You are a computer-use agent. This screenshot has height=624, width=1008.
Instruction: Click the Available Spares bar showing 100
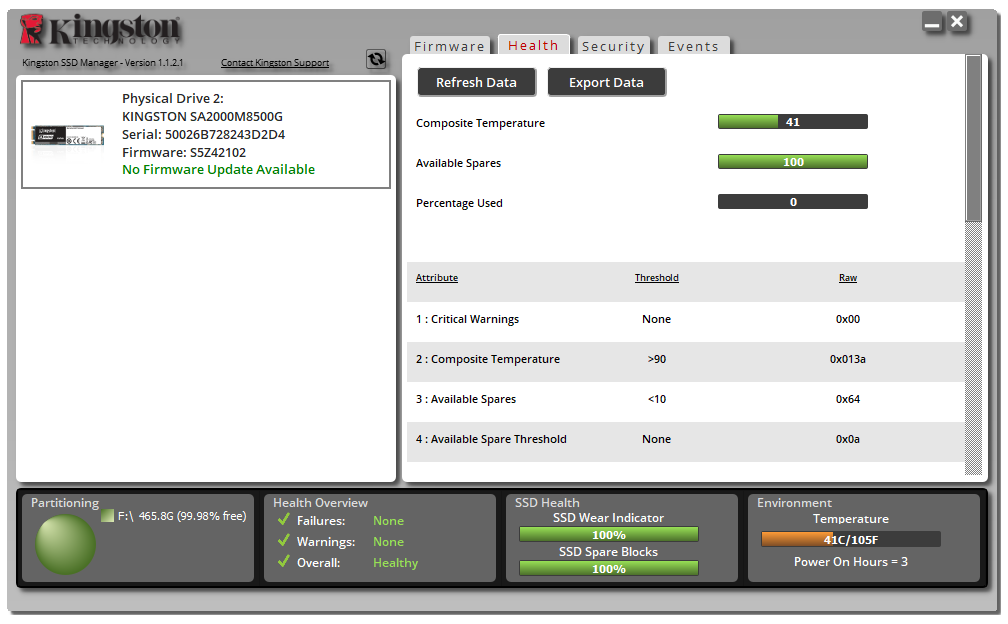[x=793, y=162]
